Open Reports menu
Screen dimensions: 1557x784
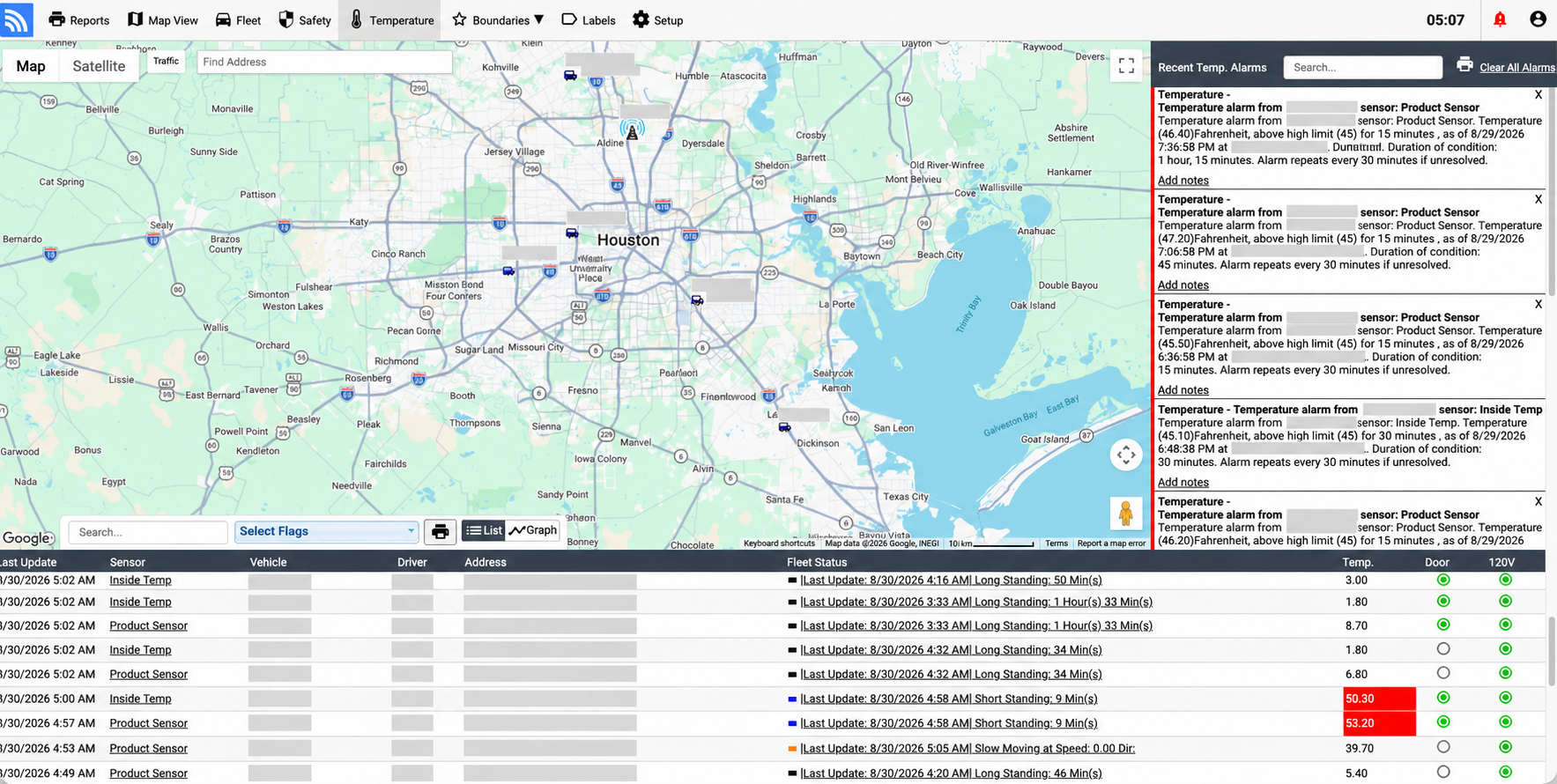click(79, 19)
